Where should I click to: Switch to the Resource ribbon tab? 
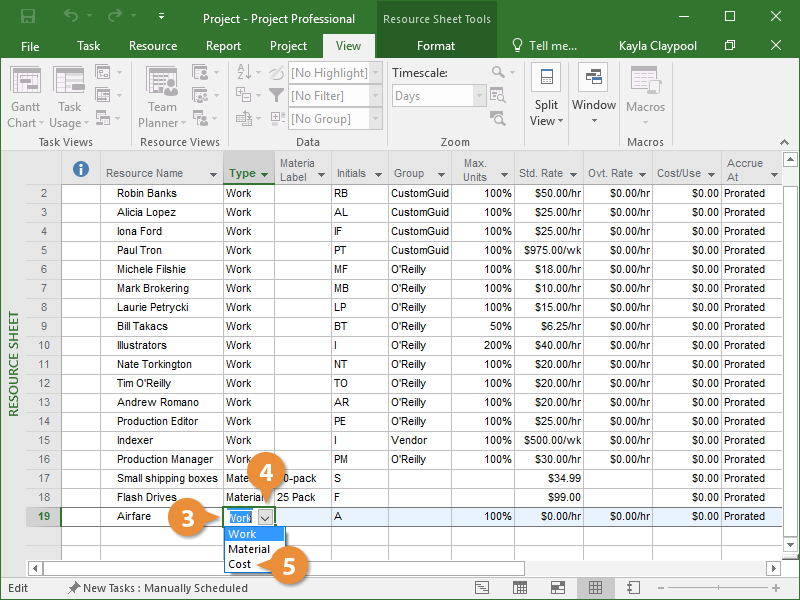point(153,46)
